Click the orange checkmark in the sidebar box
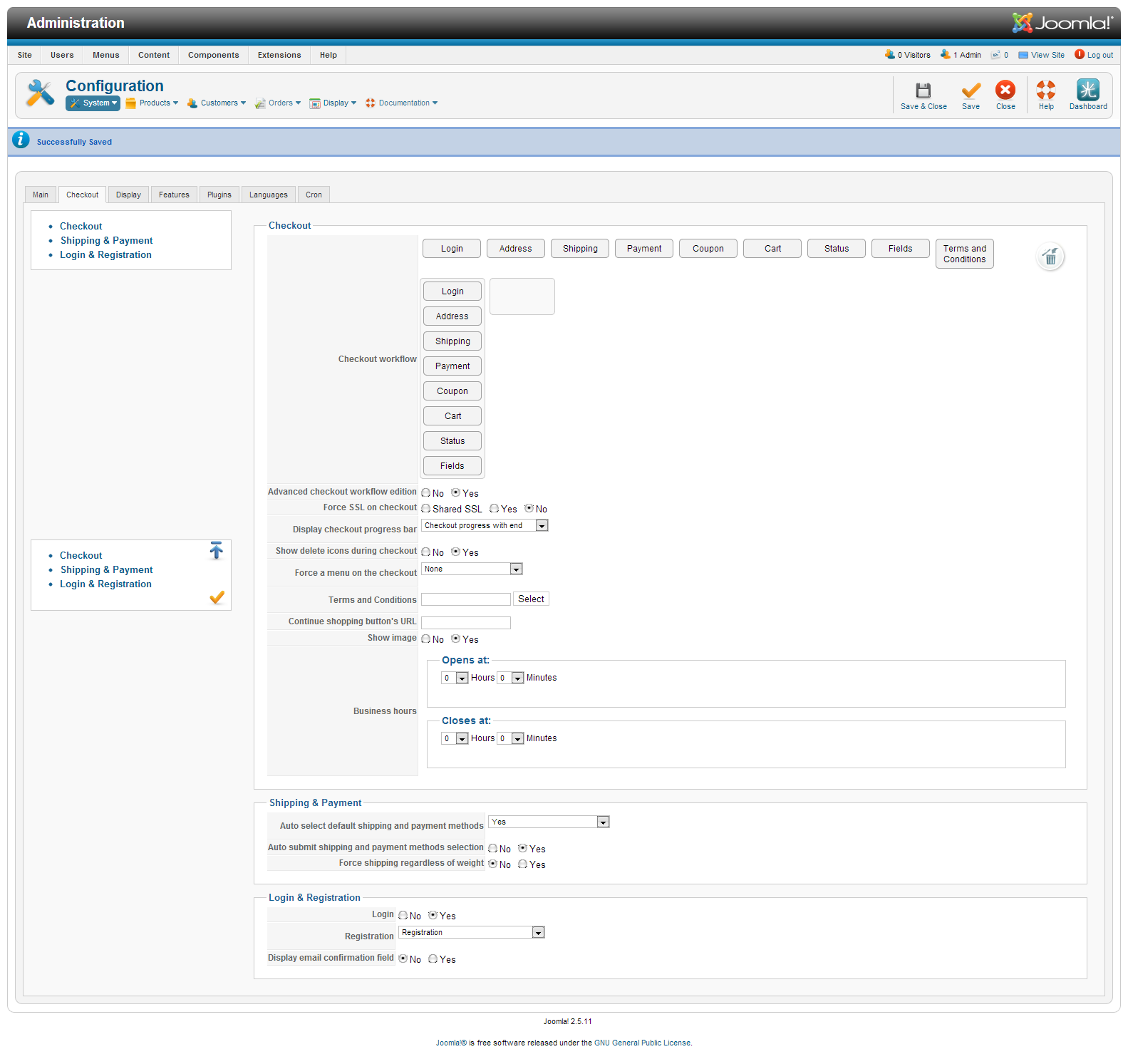This screenshot has height=1064, width=1128. tap(217, 597)
